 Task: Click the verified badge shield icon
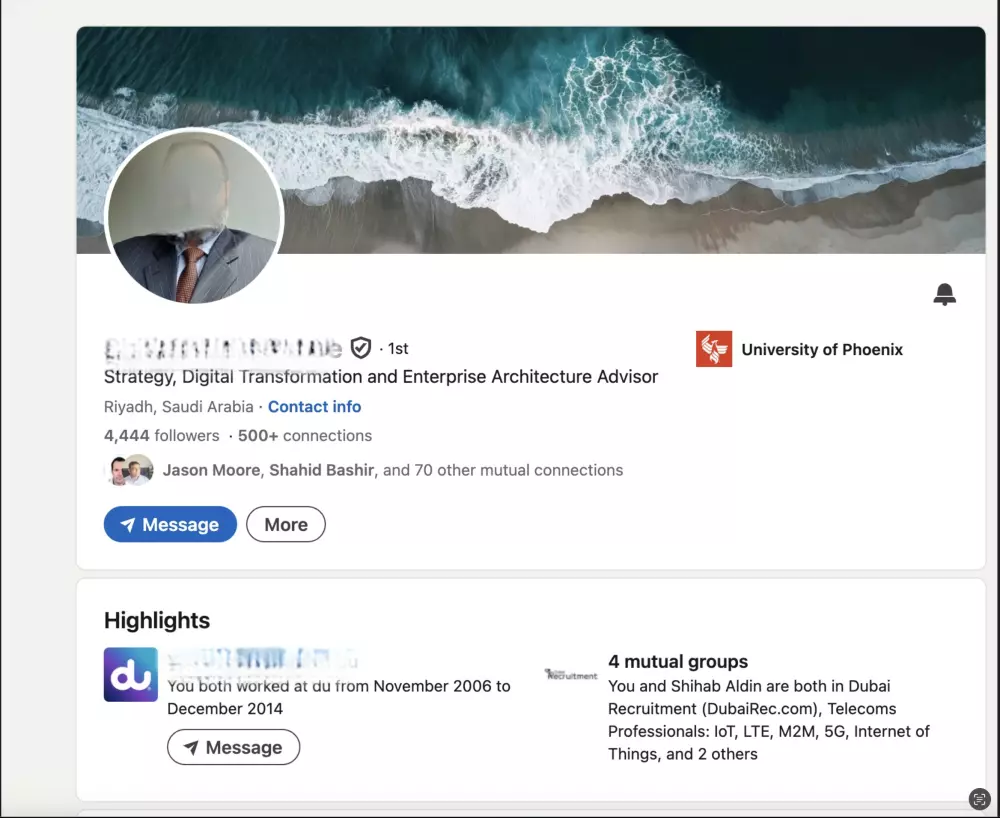360,348
